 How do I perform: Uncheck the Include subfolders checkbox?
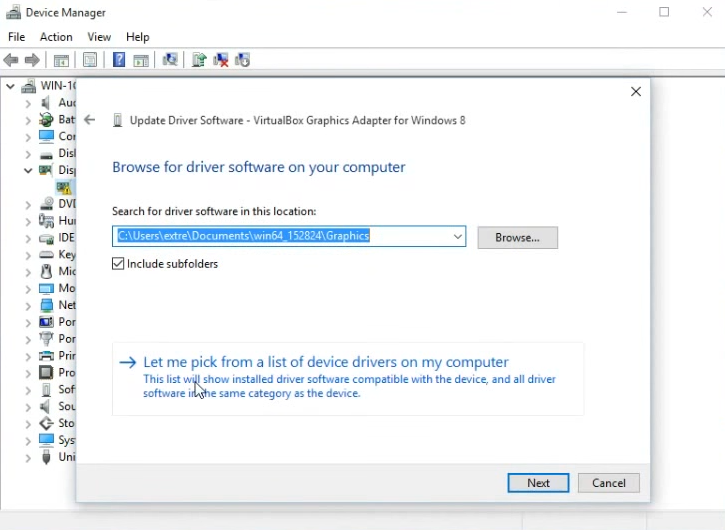[118, 264]
